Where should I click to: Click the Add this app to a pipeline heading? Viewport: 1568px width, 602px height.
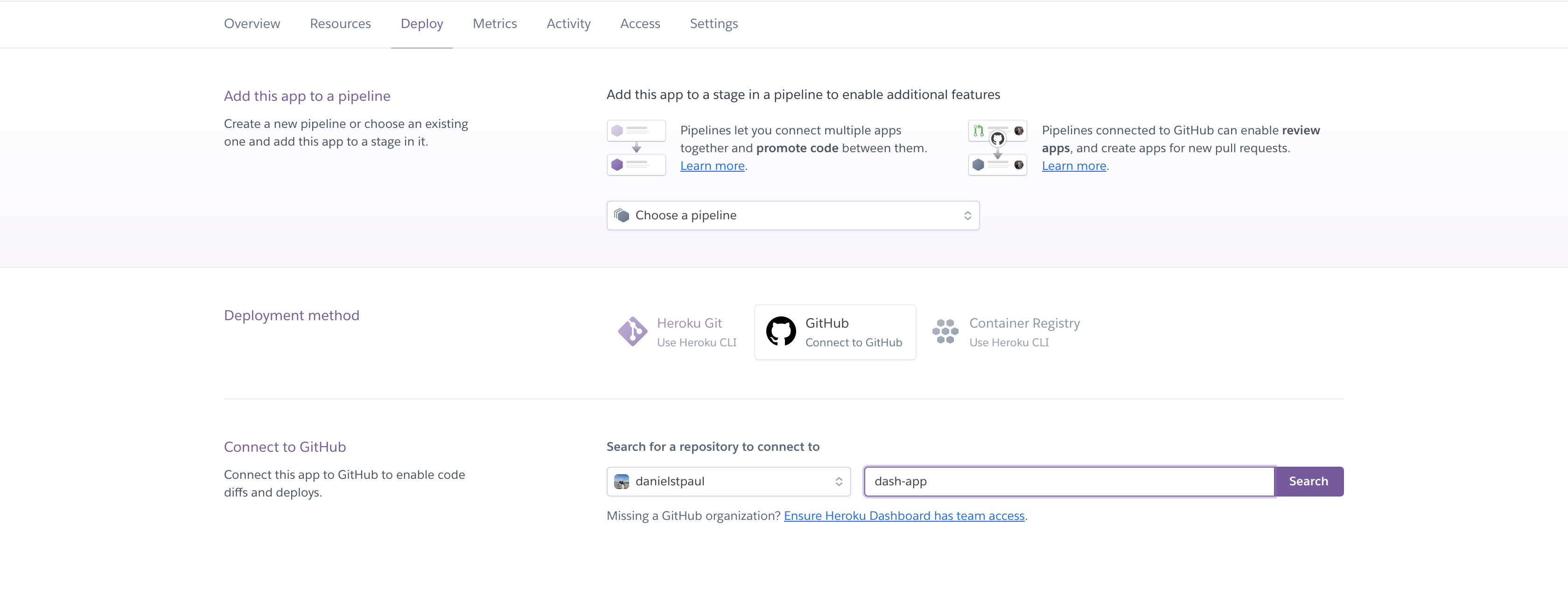307,96
